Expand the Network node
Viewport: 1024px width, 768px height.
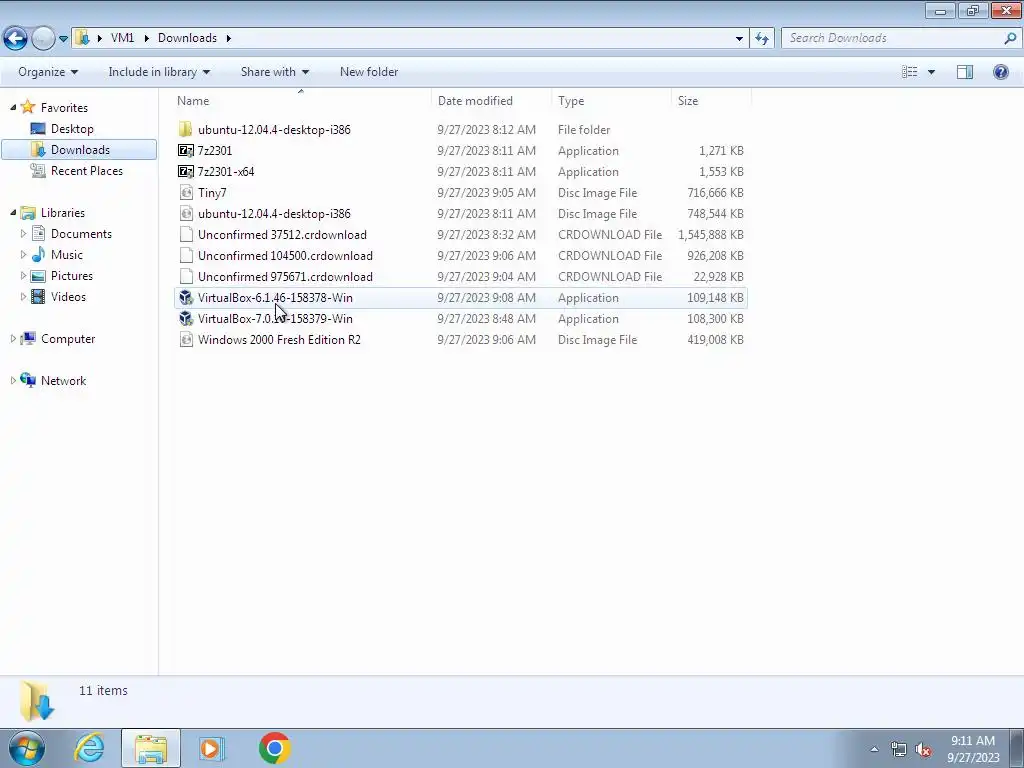tap(13, 380)
